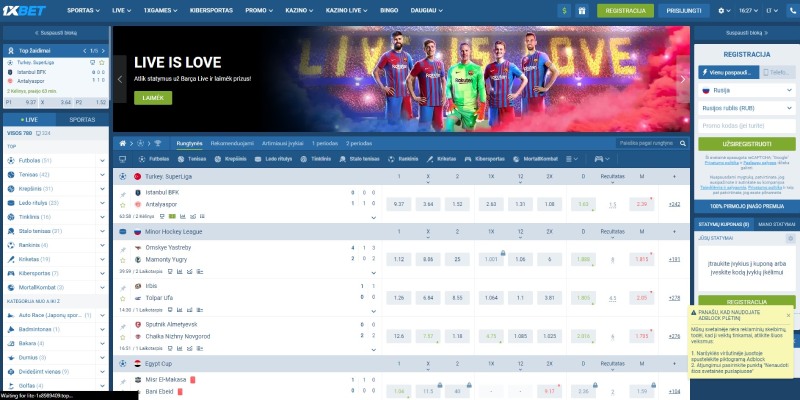Open KIBERSPORTAS in top navigation
800x400 pixels.
pos(211,11)
